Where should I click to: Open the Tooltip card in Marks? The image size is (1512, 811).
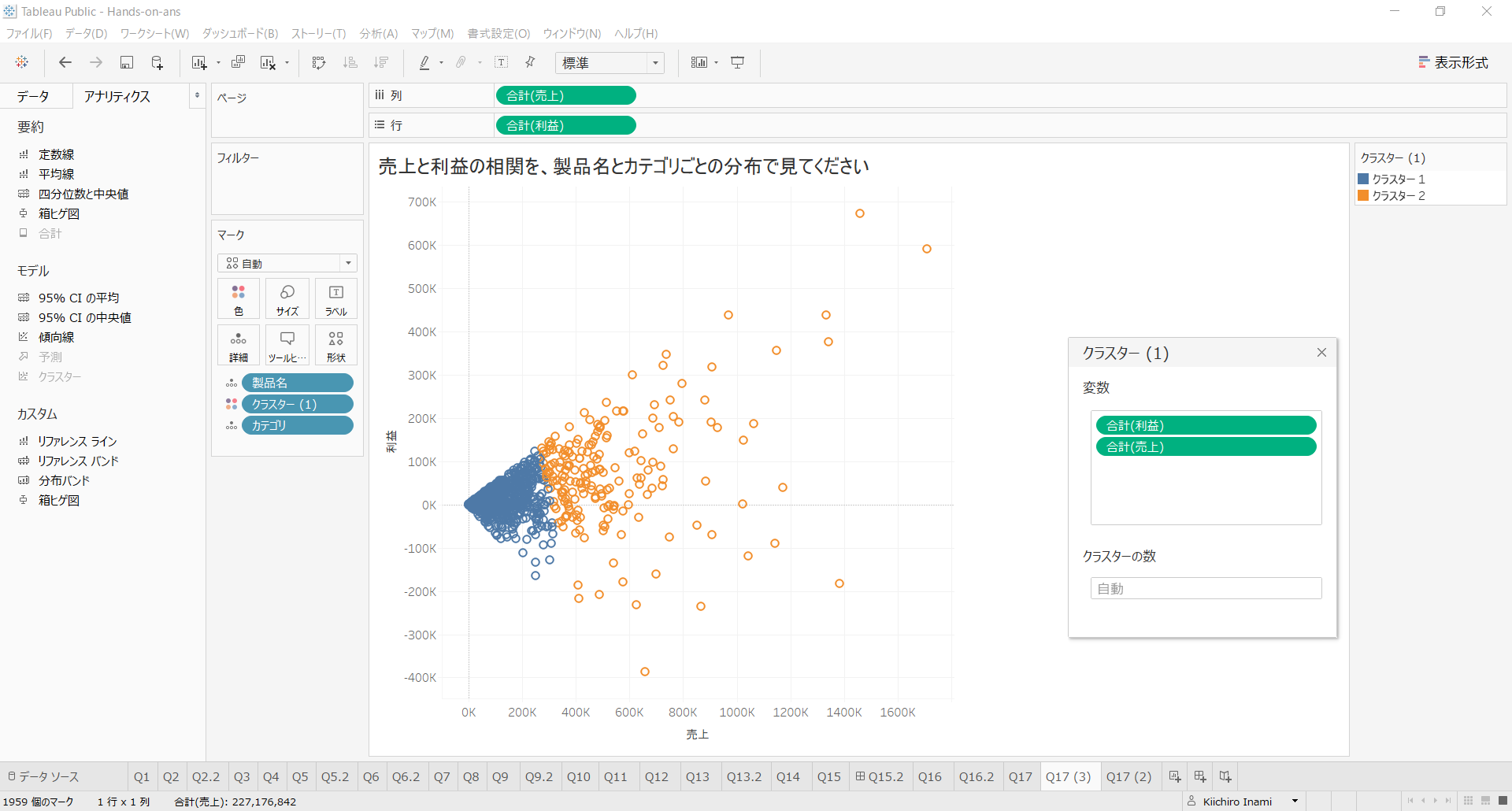pyautogui.click(x=287, y=345)
